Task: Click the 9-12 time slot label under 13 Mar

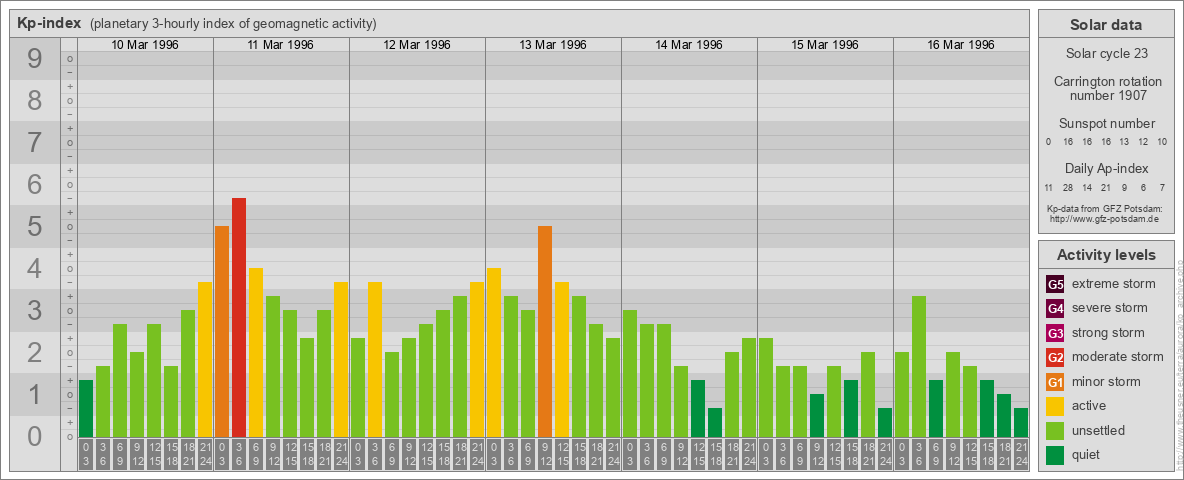Action: point(544,454)
